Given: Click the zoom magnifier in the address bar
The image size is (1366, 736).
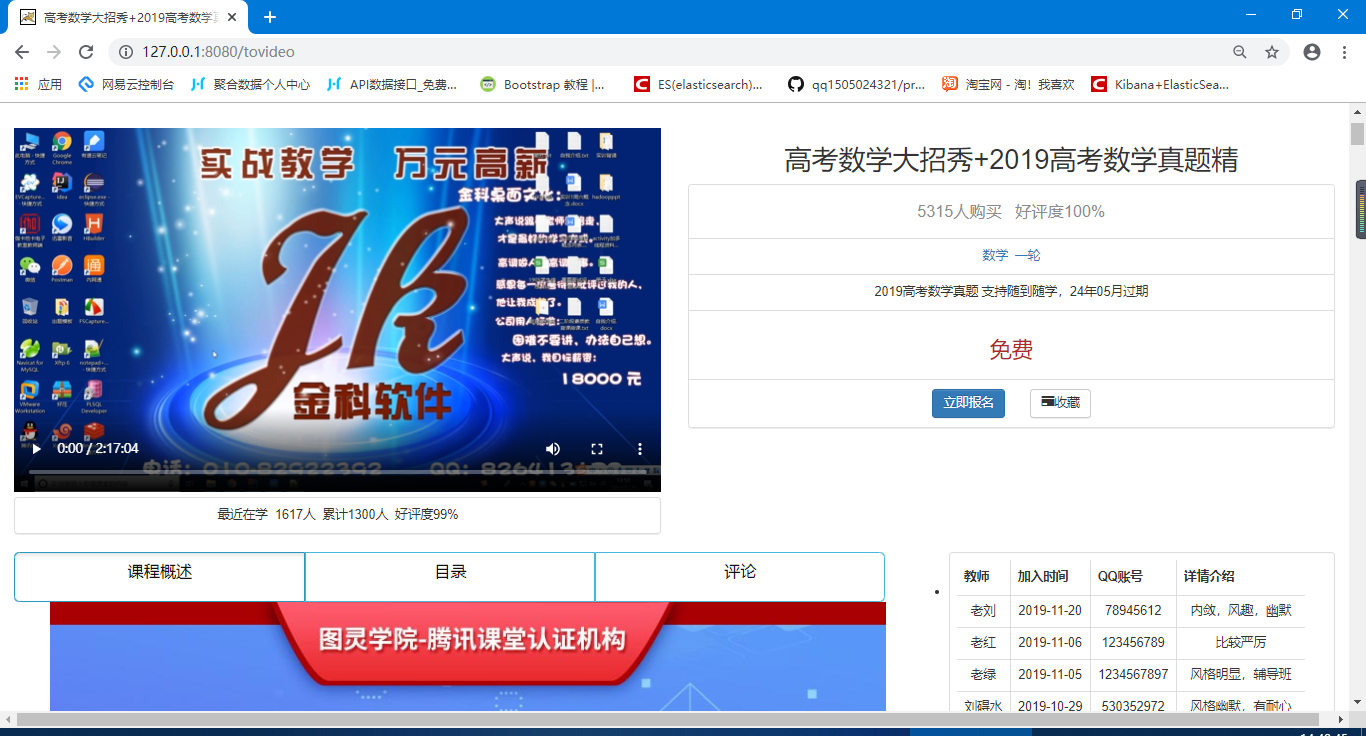Looking at the screenshot, I should [1240, 52].
